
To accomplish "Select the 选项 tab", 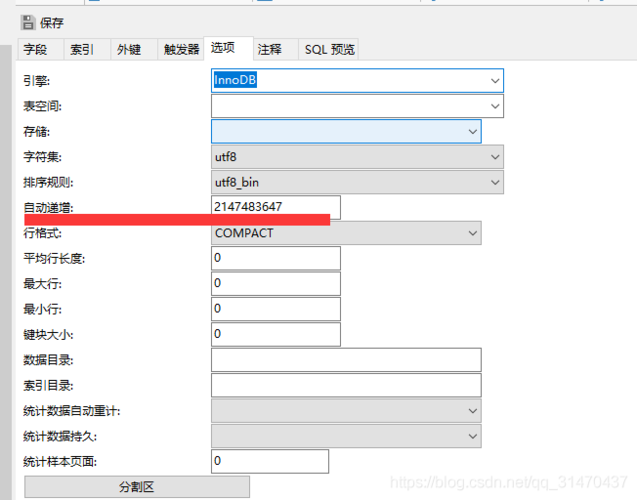I will [228, 48].
